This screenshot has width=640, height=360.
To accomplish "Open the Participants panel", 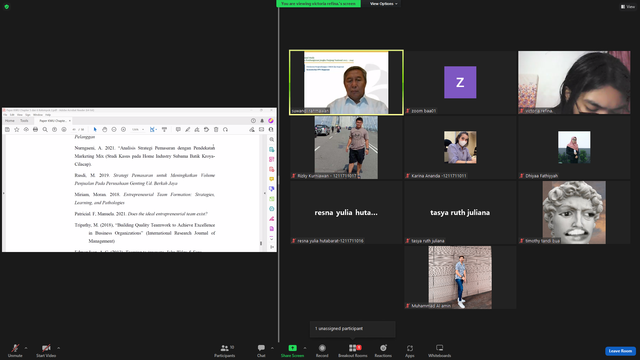I will pyautogui.click(x=224, y=350).
